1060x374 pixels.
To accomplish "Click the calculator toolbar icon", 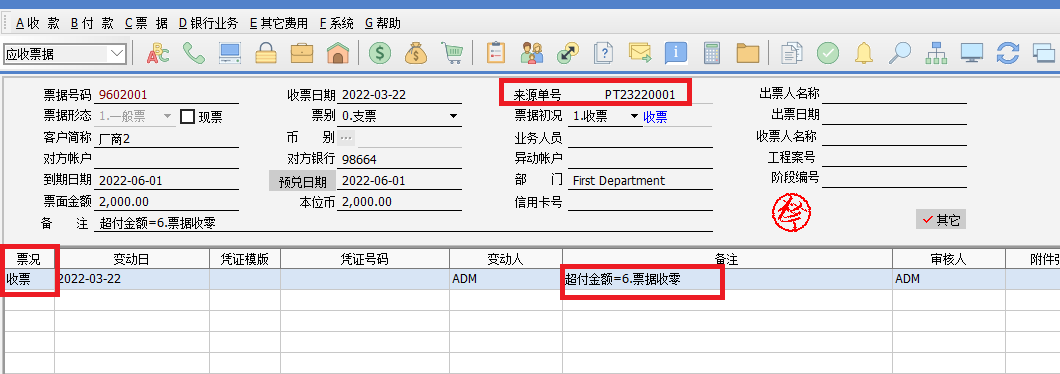I will click(x=711, y=53).
